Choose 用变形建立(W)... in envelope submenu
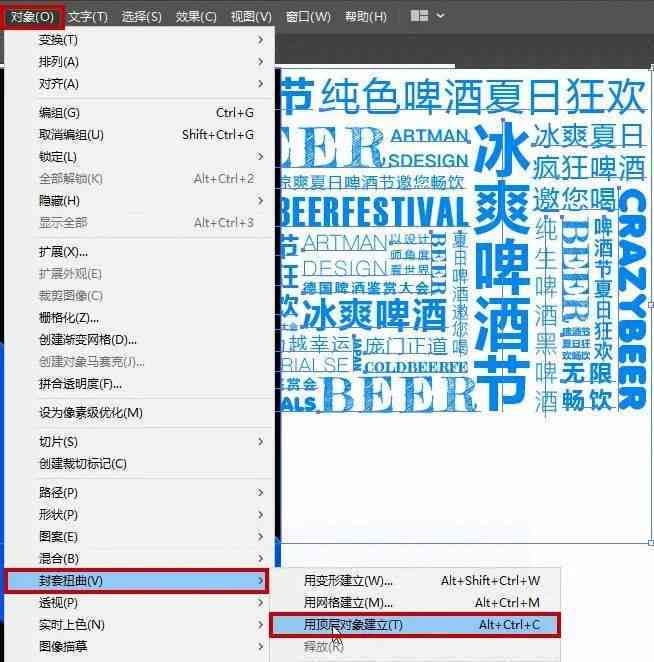 point(349,581)
